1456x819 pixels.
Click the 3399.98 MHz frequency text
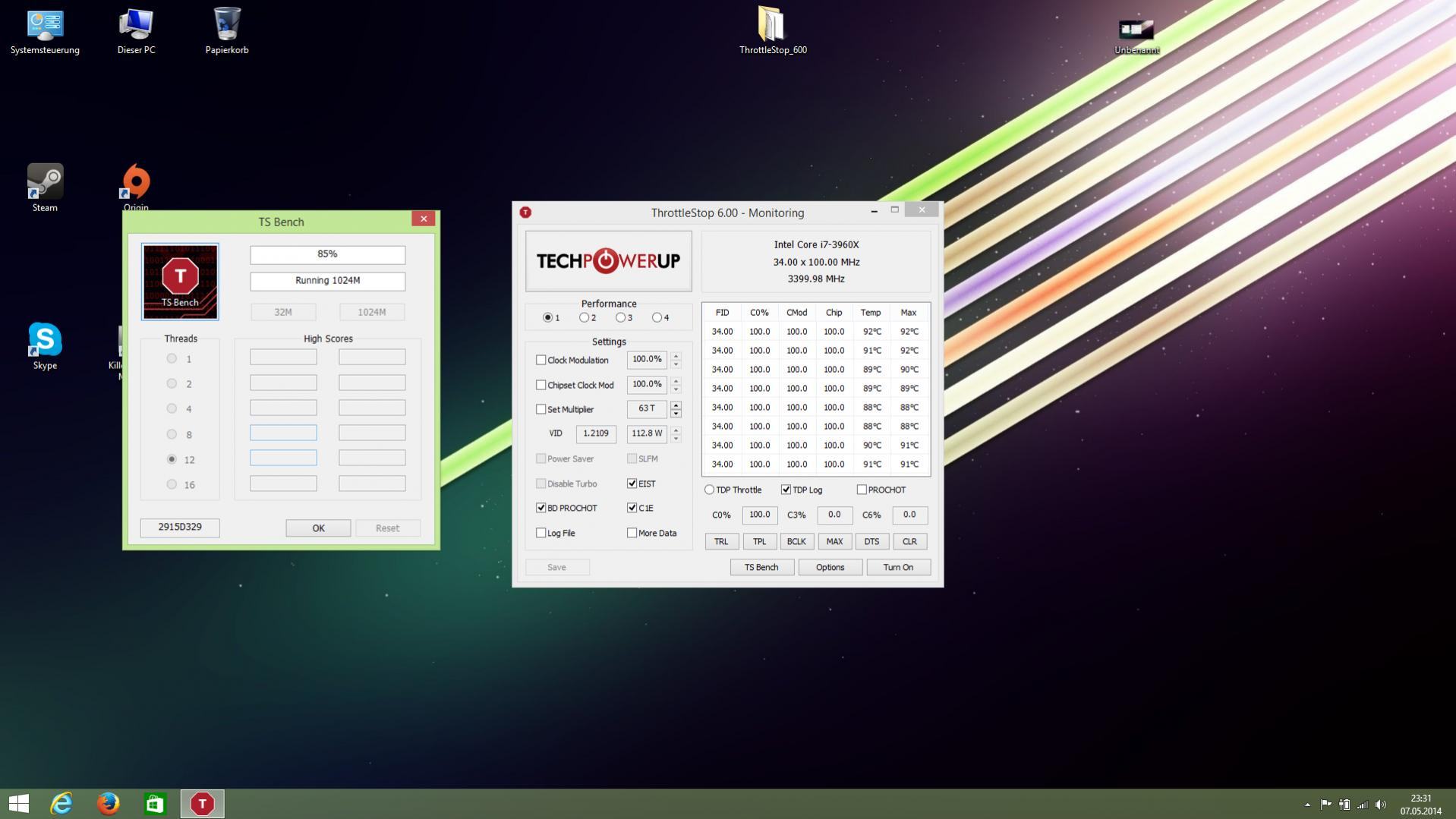click(x=816, y=279)
